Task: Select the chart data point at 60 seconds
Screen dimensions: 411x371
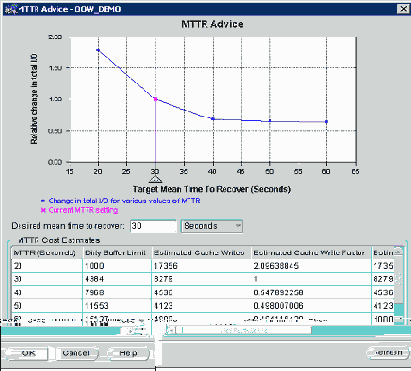Action: tap(326, 122)
